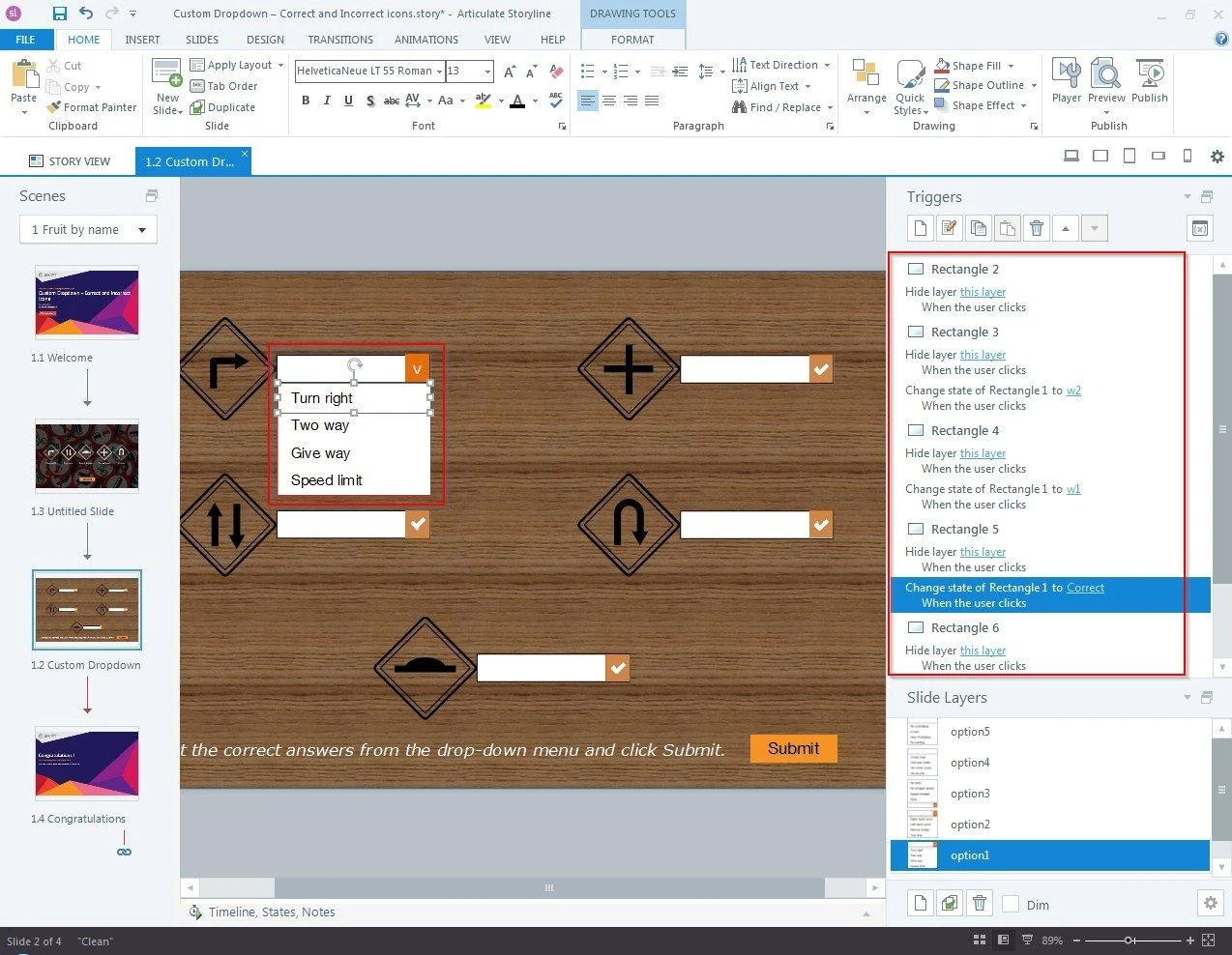Delete the selected trigger

point(1037,228)
